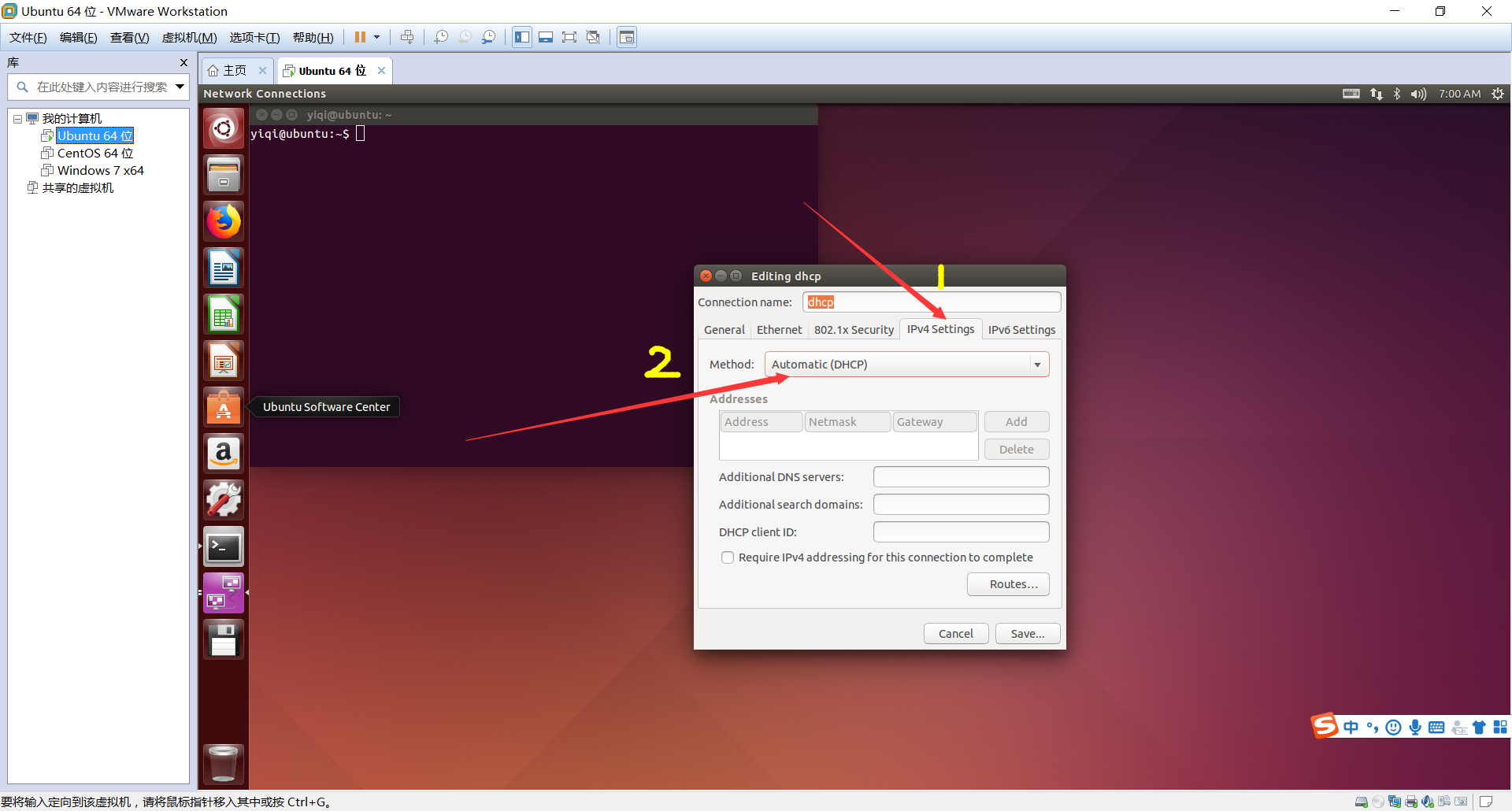Open the Amazon launcher icon
Image resolution: width=1512 pixels, height=811 pixels.
pyautogui.click(x=224, y=454)
